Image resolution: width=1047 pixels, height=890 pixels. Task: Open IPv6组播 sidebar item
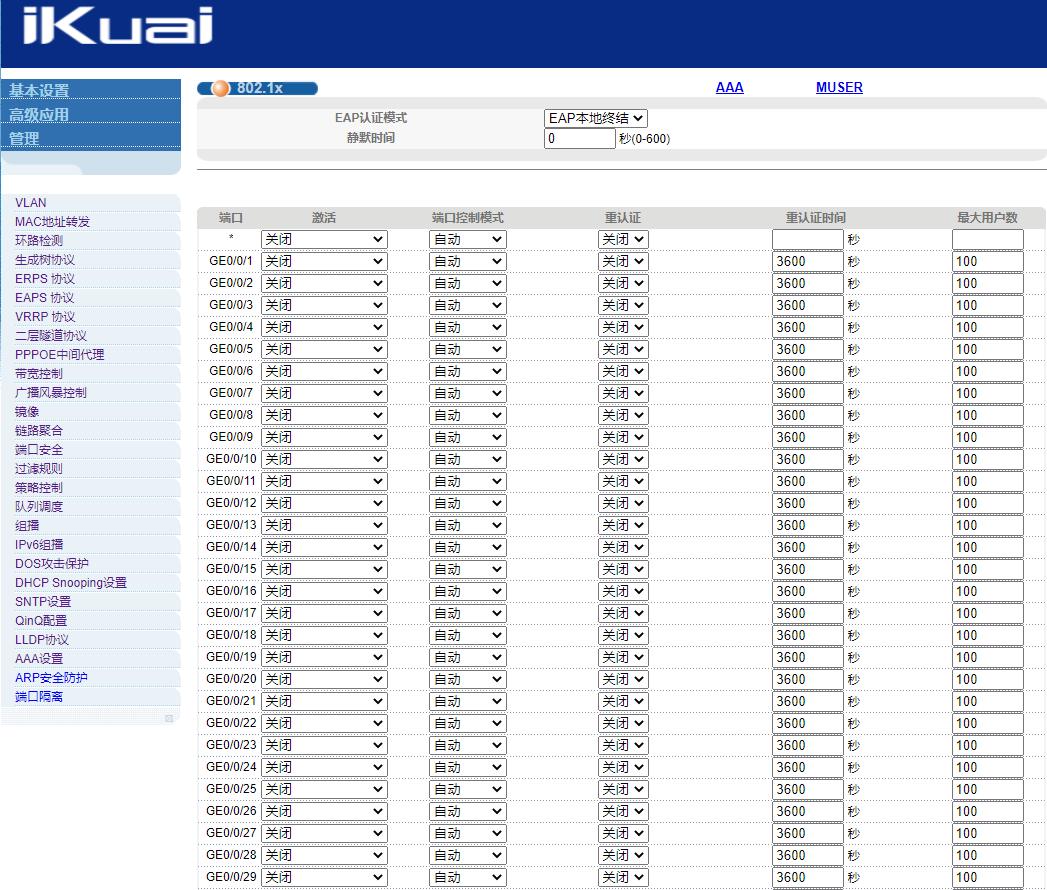tap(39, 545)
